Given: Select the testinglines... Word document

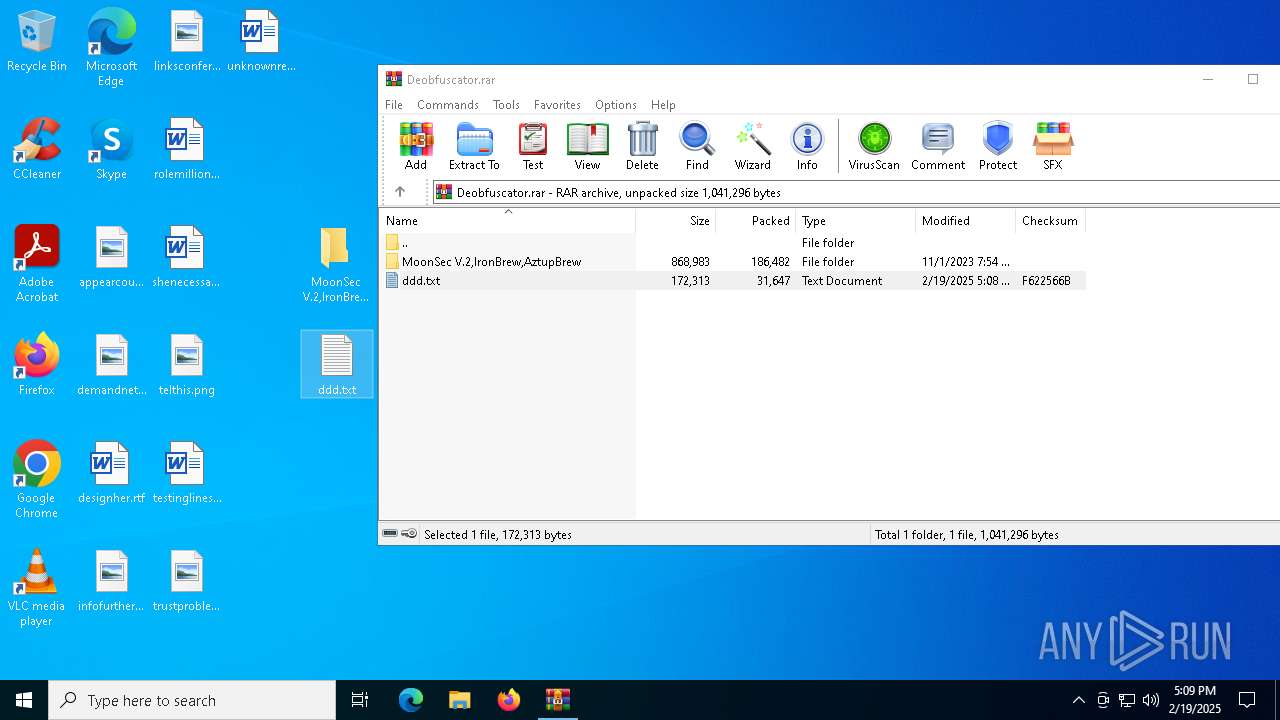Looking at the screenshot, I should [187, 474].
